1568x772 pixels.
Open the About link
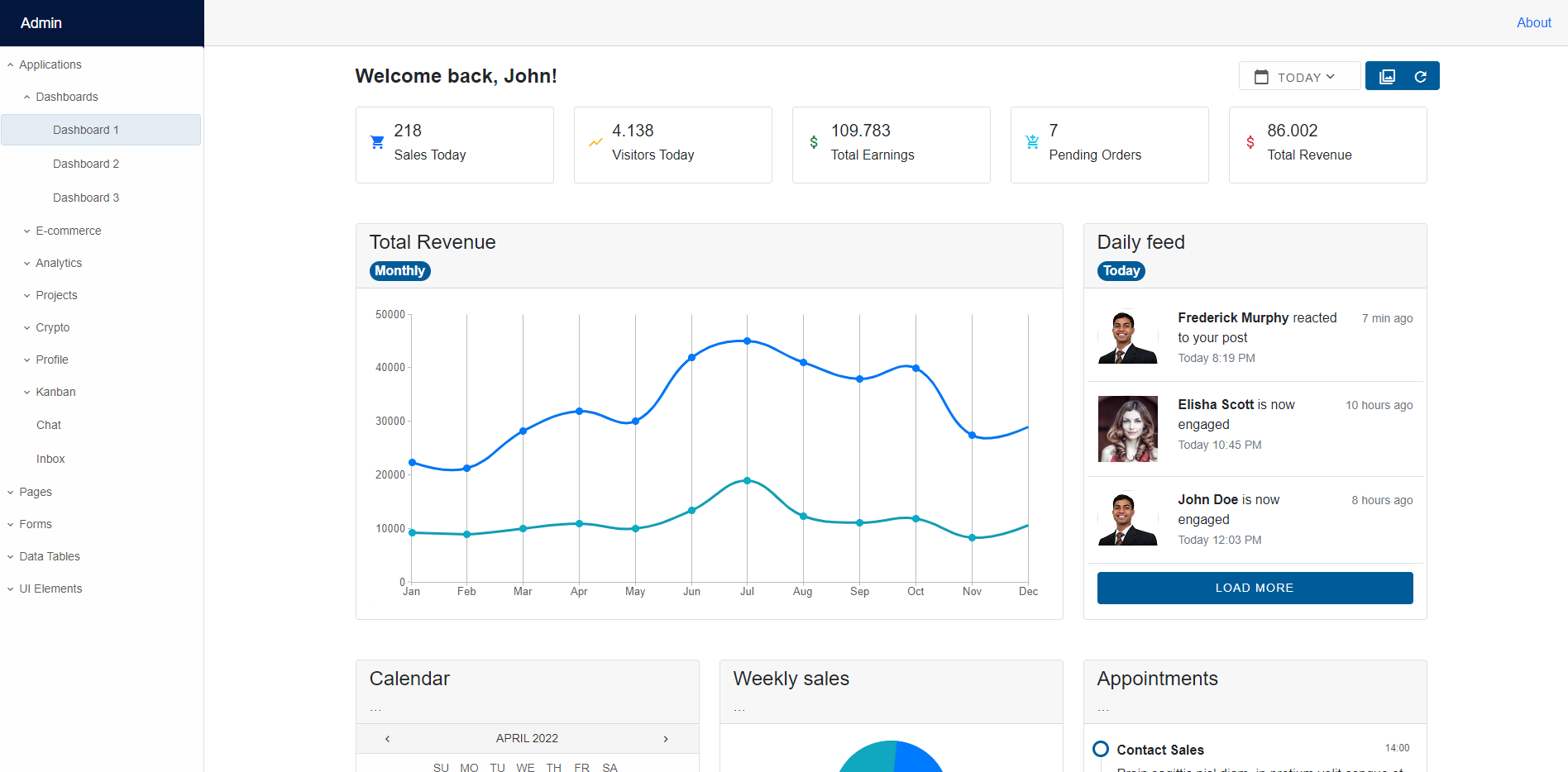1533,22
